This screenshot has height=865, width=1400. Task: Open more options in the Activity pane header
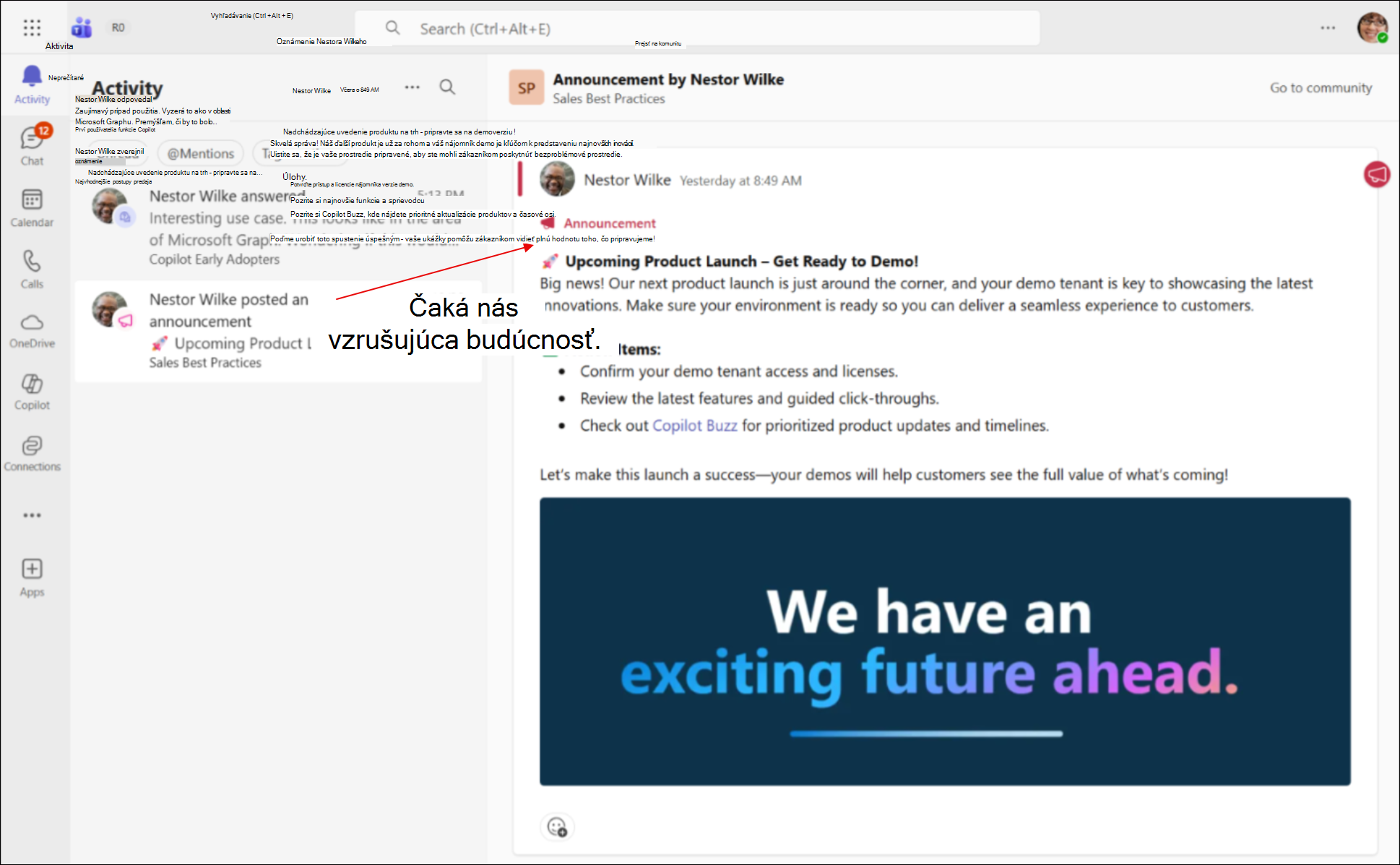point(412,87)
